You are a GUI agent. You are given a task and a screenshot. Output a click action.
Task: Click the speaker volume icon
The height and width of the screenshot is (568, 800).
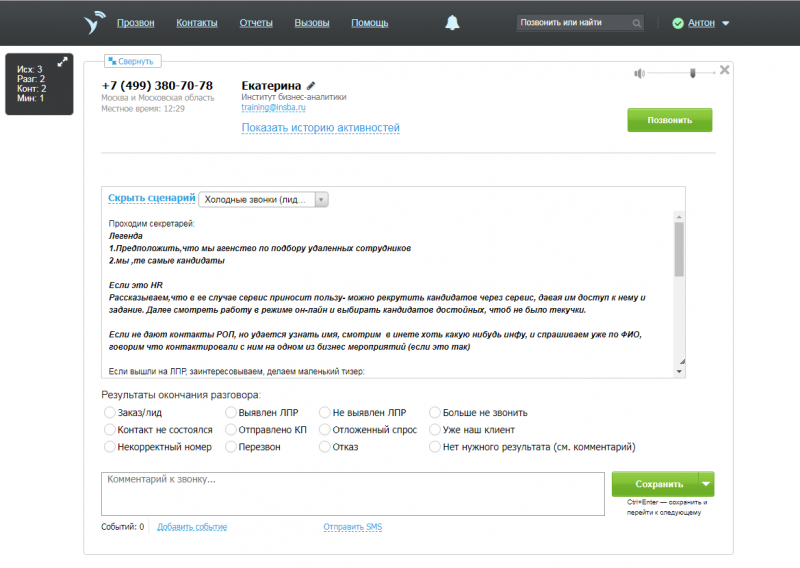(640, 73)
